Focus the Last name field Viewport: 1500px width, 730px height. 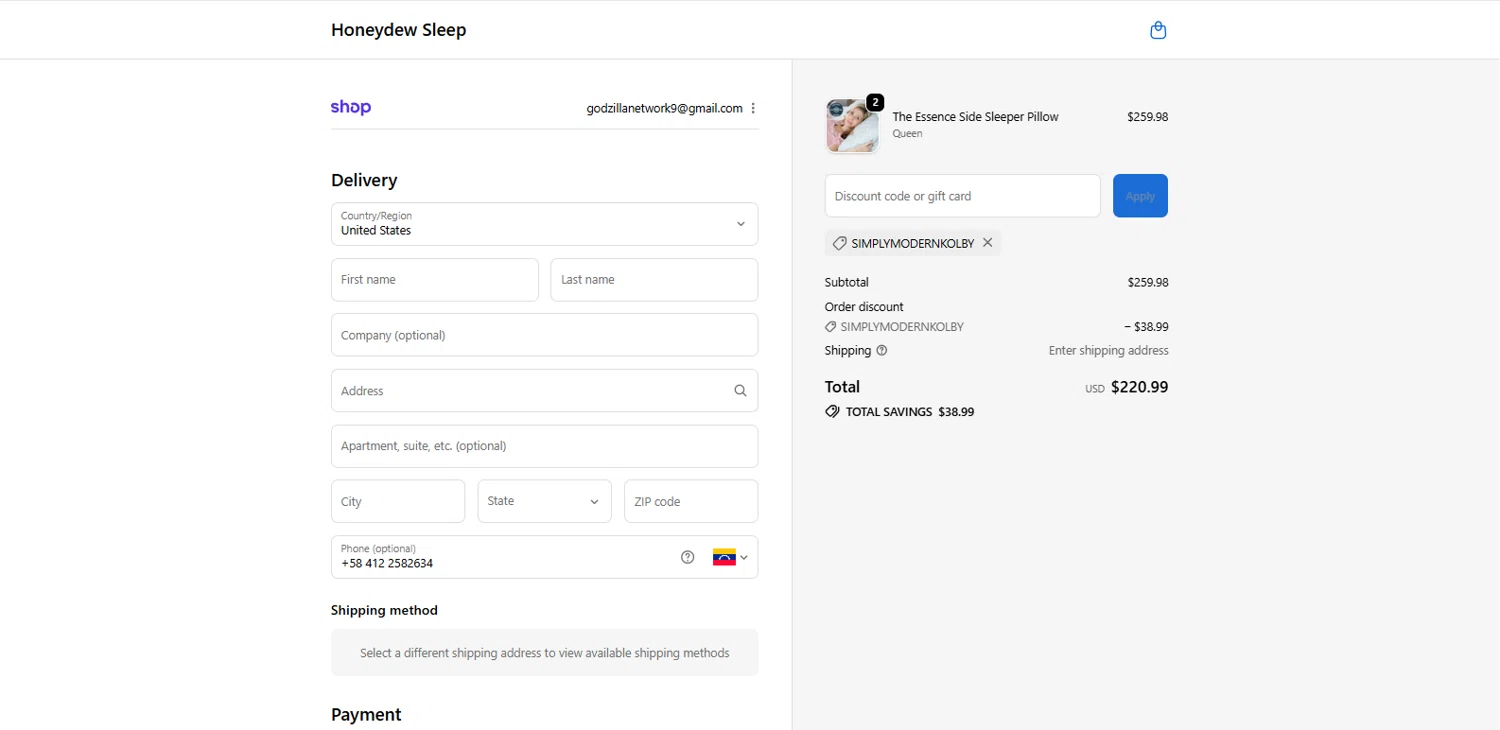click(x=654, y=280)
